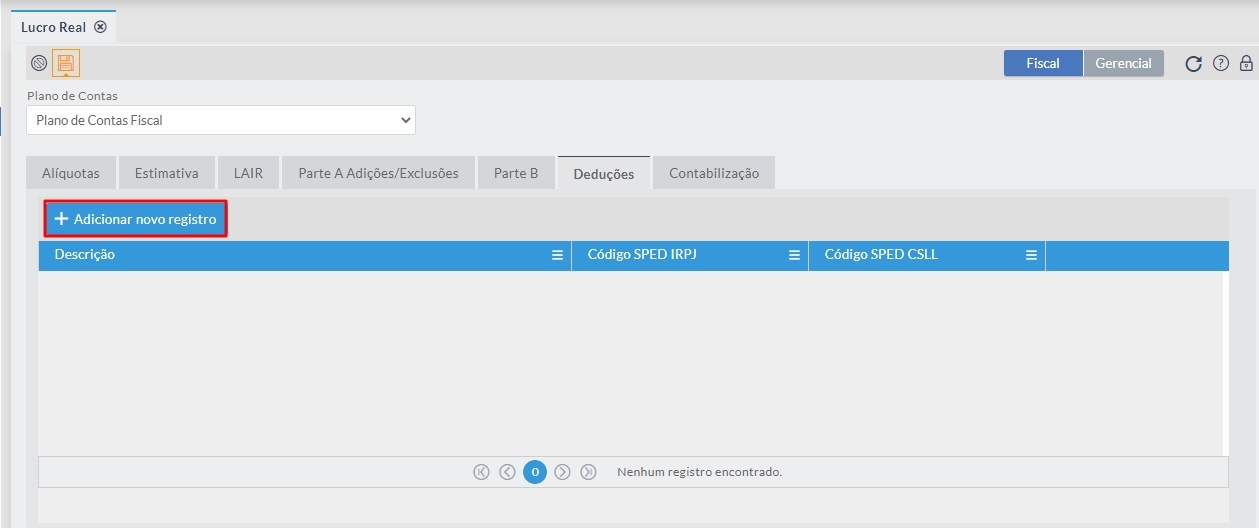Open Código SPED CSLL column menu

click(x=1031, y=255)
